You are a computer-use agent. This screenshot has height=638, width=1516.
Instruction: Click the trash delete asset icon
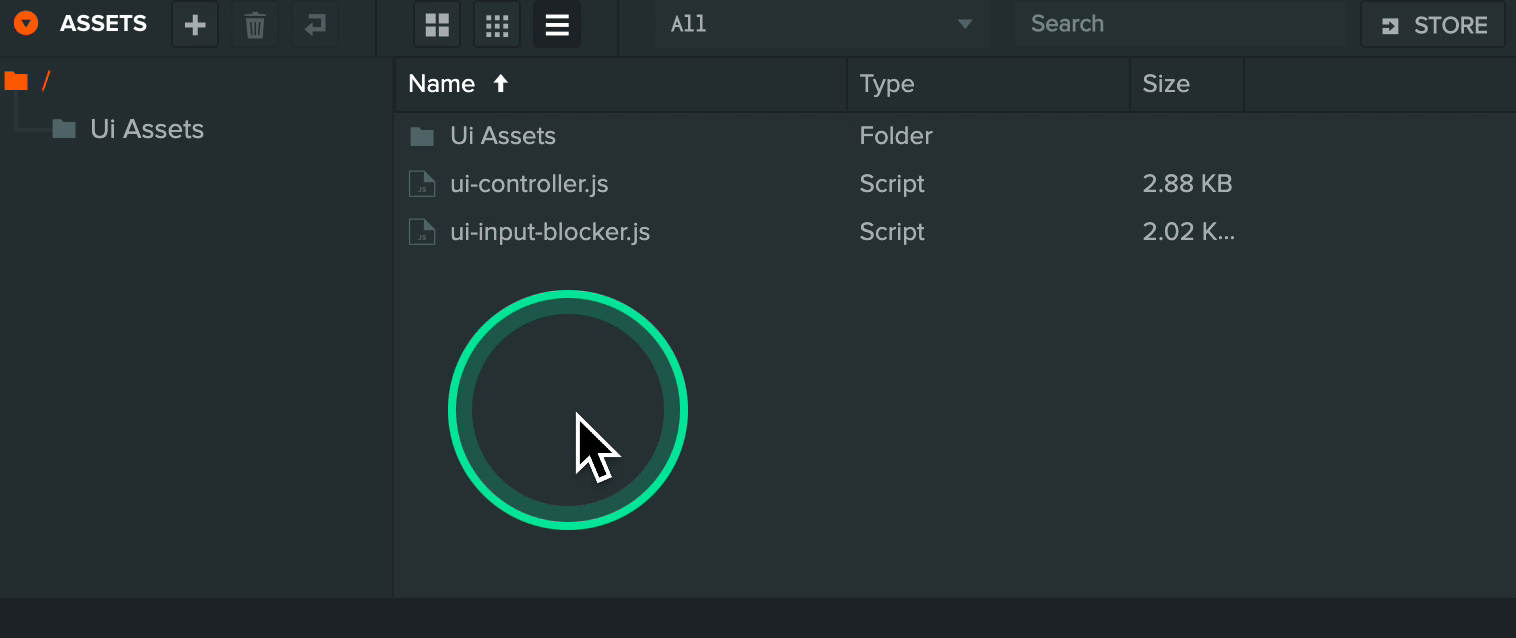click(255, 25)
